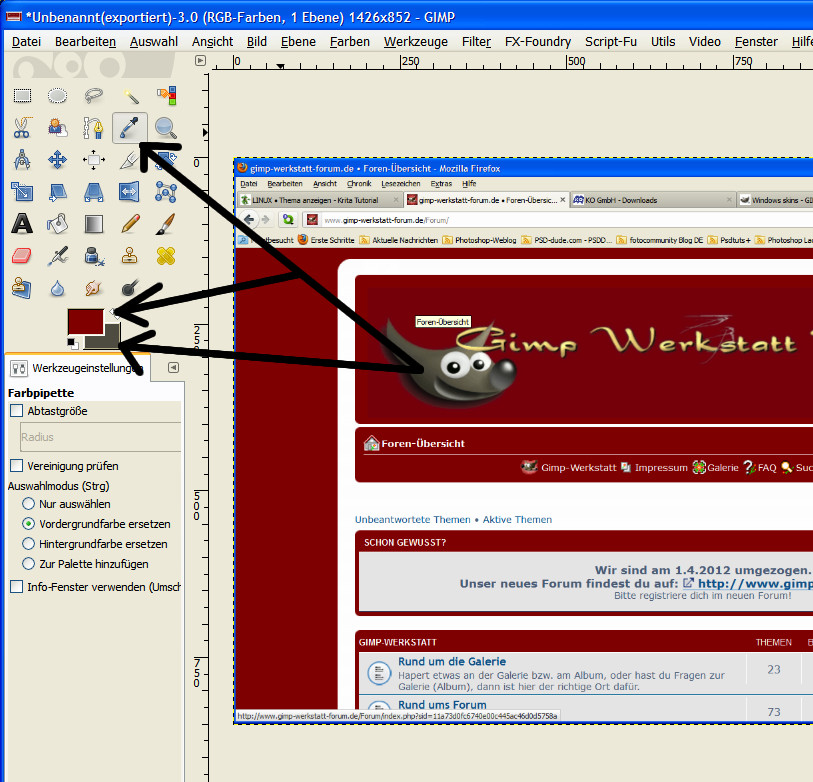Viewport: 813px width, 782px height.
Task: Select the Airbrush tool
Action: [x=57, y=256]
